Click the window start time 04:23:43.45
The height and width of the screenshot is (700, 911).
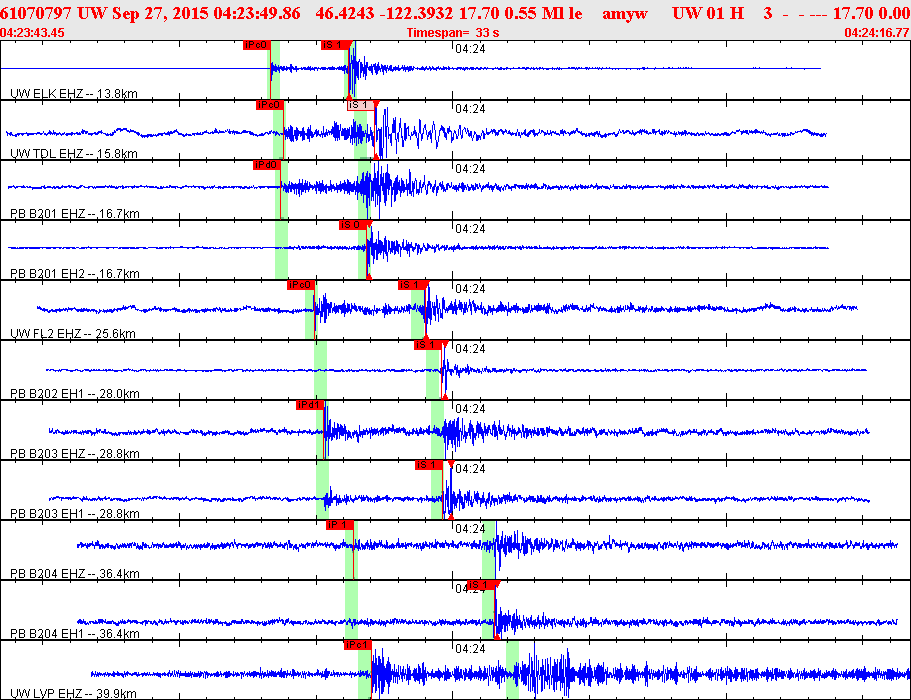pyautogui.click(x=33, y=33)
